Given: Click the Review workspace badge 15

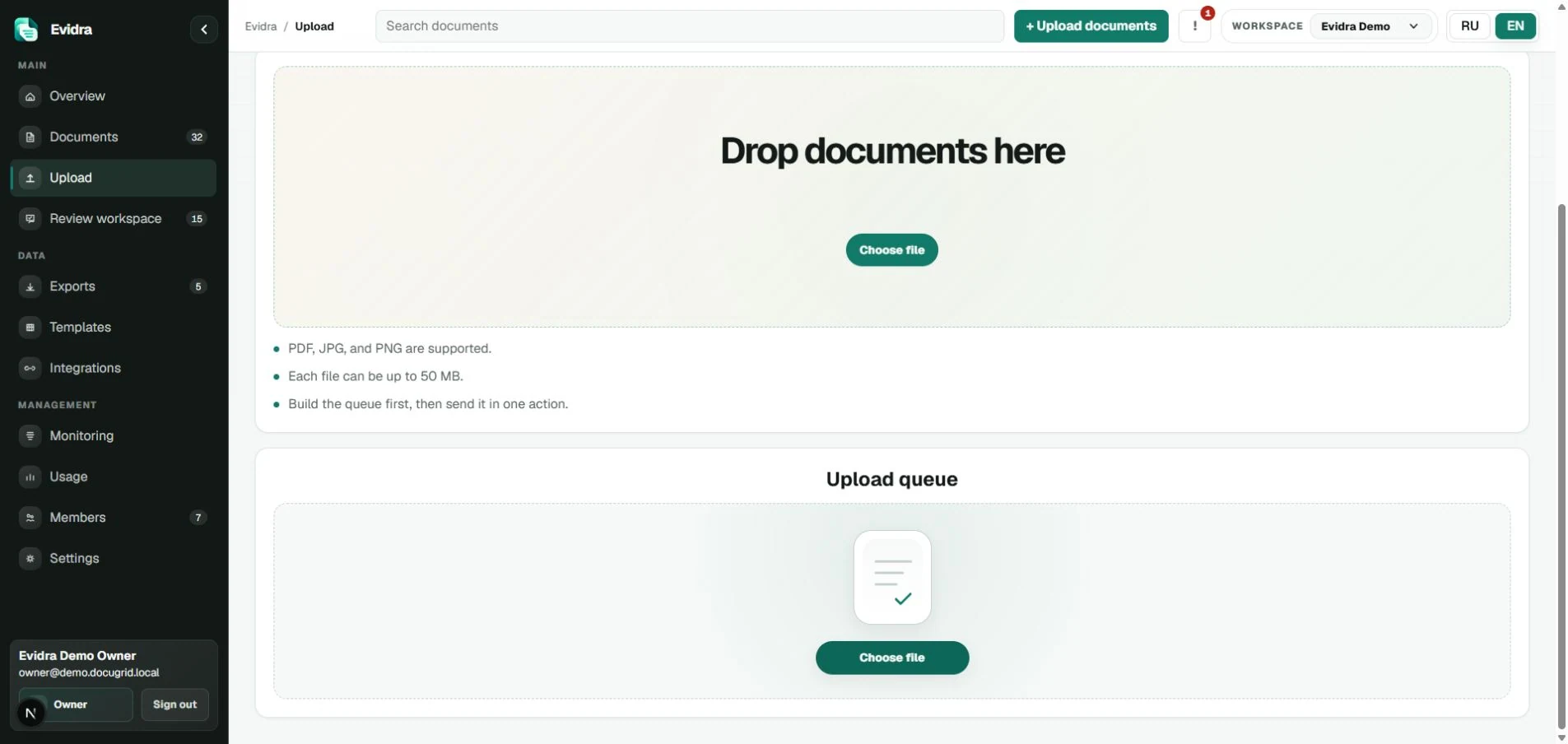Looking at the screenshot, I should tap(197, 219).
